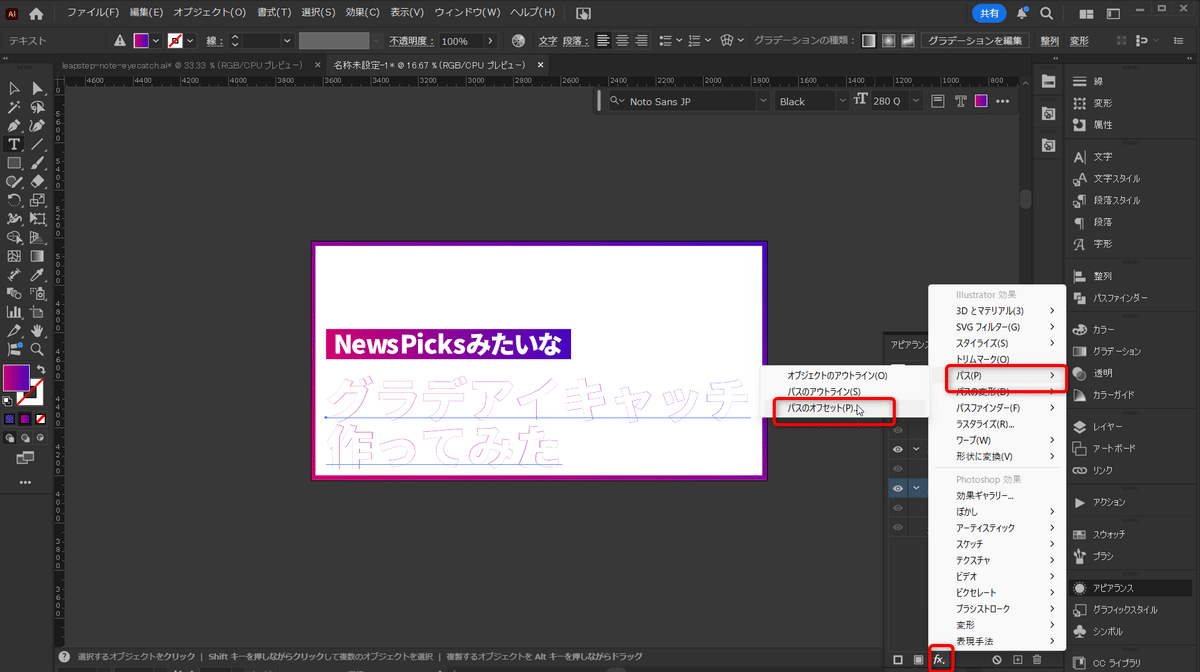
Task: Click the trash icon in Appearance panel
Action: 1037,659
